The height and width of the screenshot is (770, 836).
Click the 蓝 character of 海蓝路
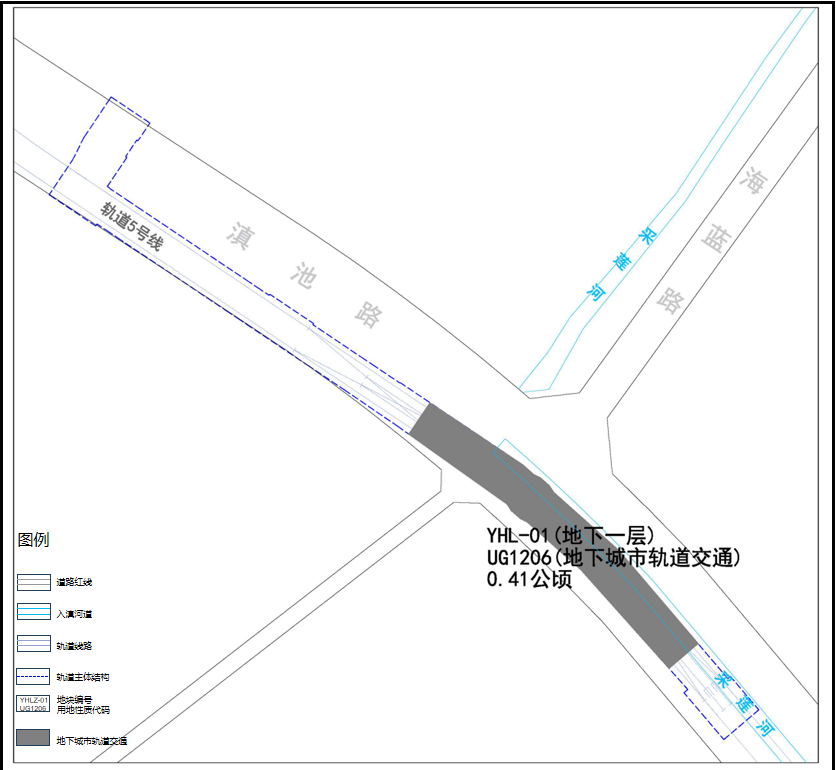tap(715, 238)
